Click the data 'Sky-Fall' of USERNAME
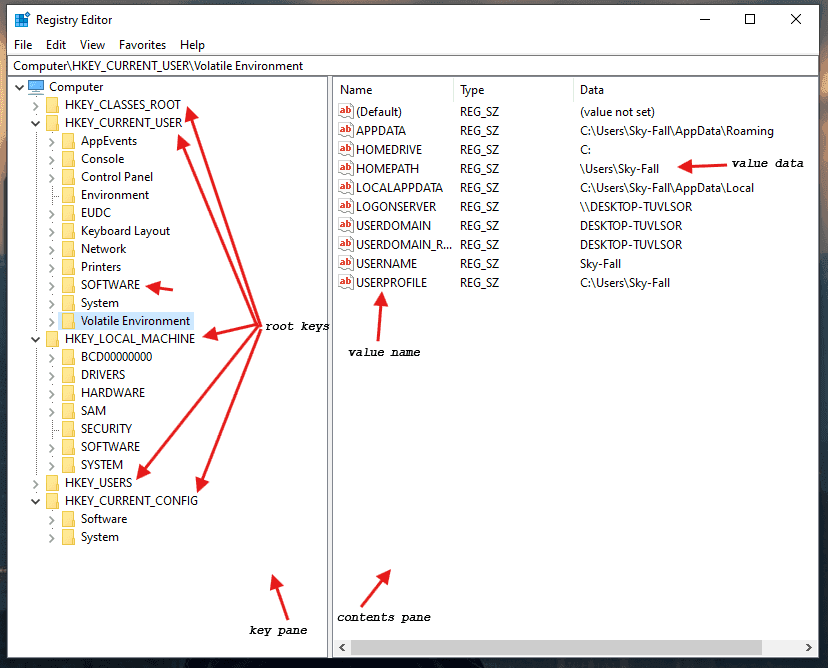The image size is (828, 668). tap(600, 264)
